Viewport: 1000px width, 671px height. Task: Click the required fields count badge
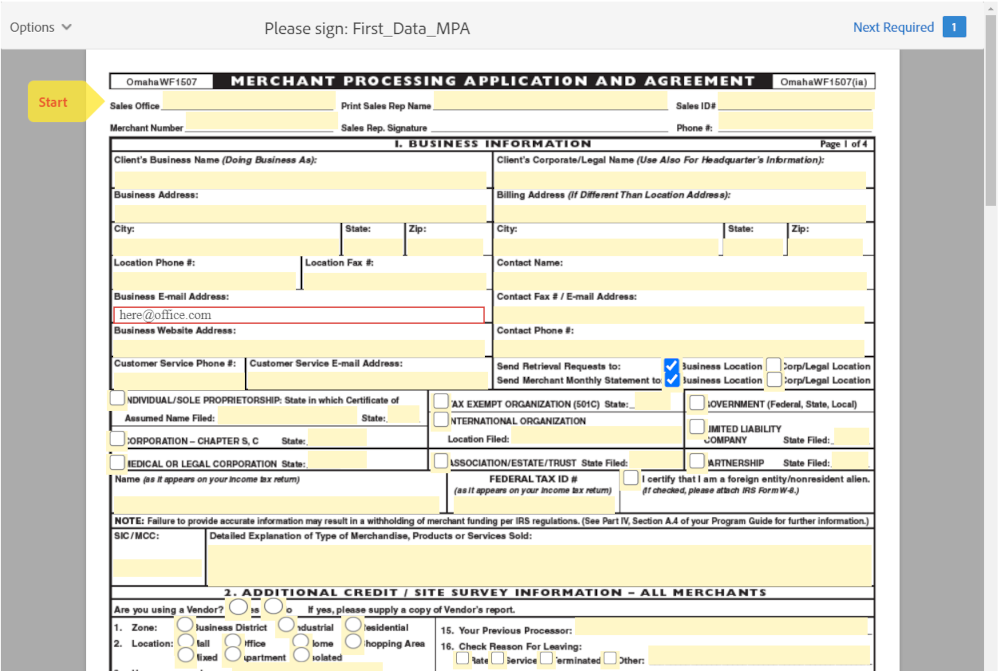point(954,27)
